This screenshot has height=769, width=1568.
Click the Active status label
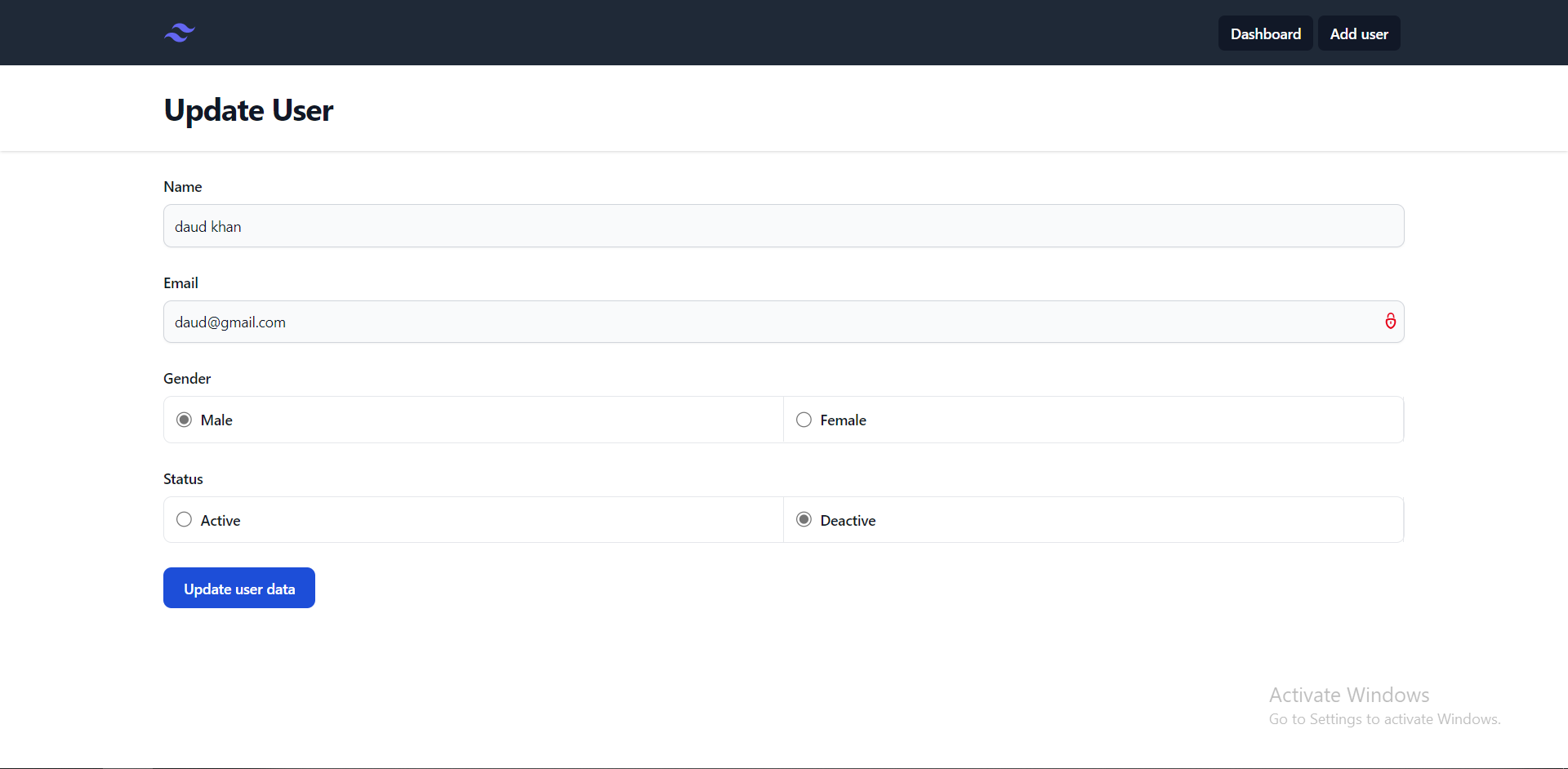[220, 520]
